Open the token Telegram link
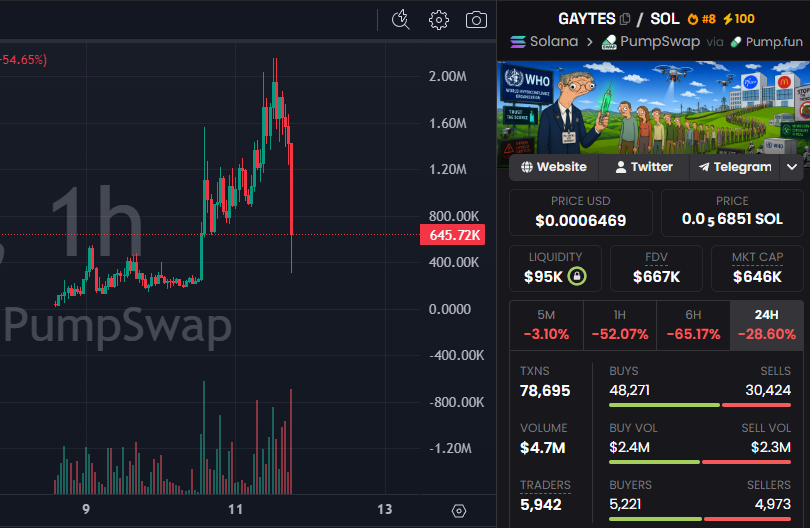 [735, 167]
